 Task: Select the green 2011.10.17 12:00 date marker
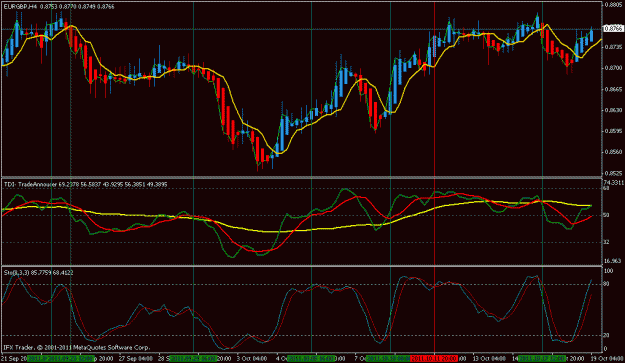[x=542, y=359]
